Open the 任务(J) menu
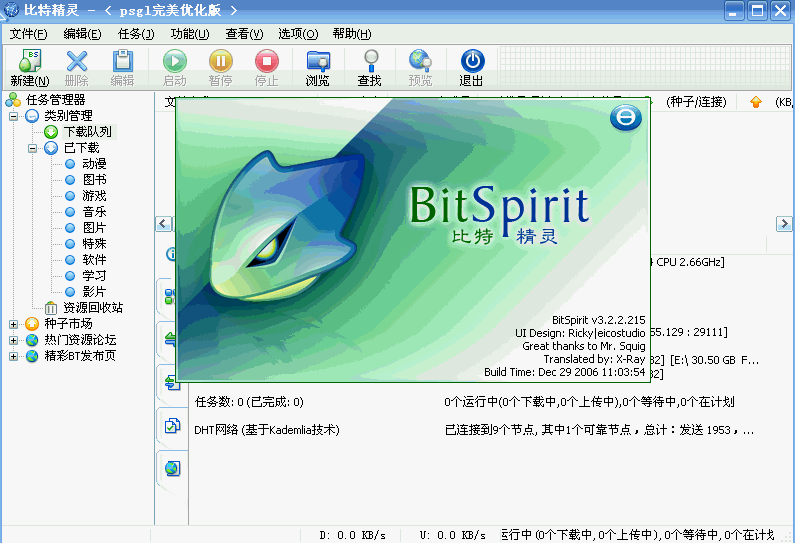The height and width of the screenshot is (543, 795). [x=136, y=34]
